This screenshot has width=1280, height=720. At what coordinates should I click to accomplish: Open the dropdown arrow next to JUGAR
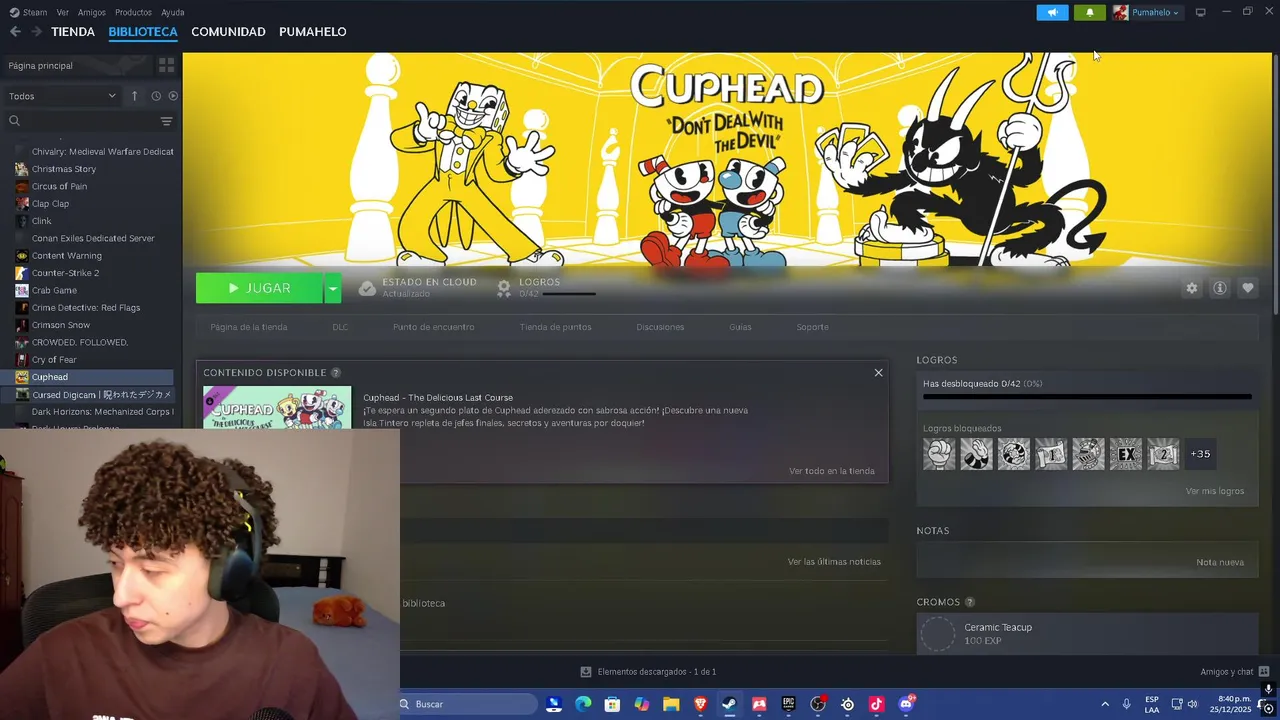point(333,288)
